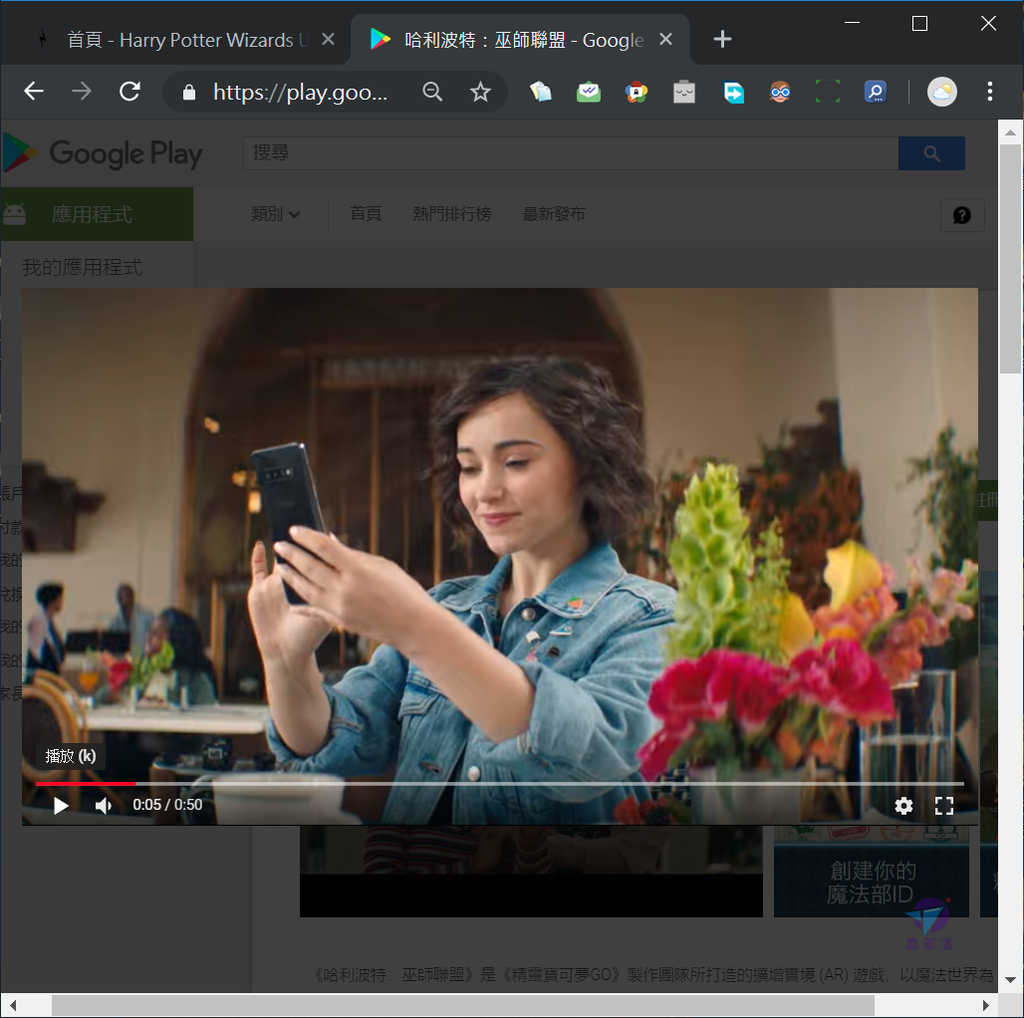
Task: Click the horizontal scrollbar left arrow
Action: point(13,1006)
